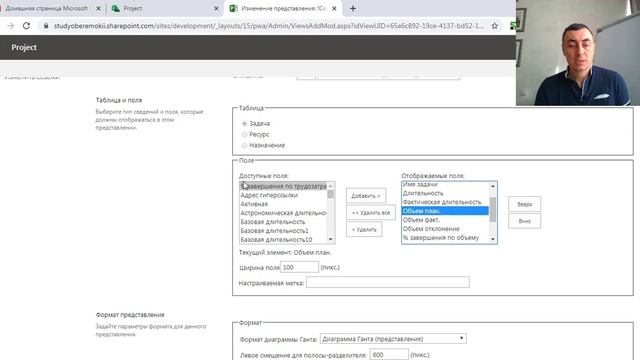640x360 pixels.
Task: Select the Ресурс radio button
Action: click(x=244, y=134)
